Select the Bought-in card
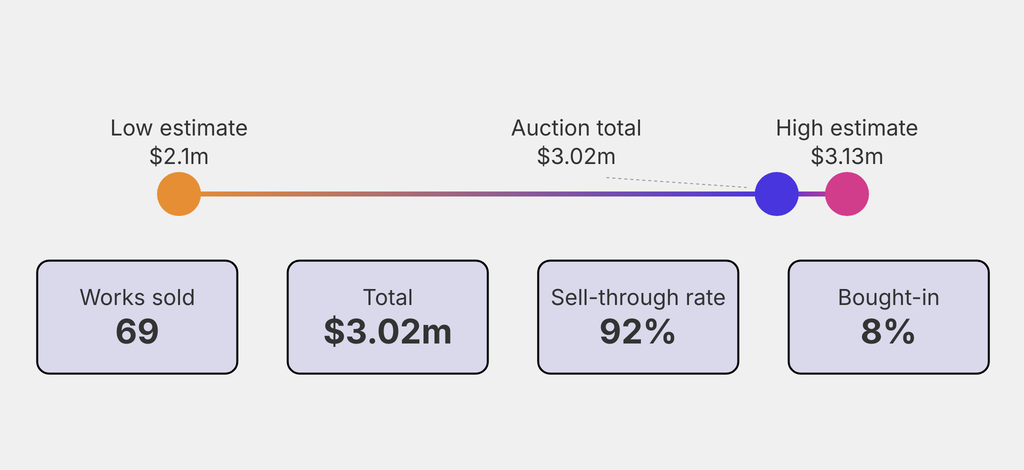 tap(888, 317)
